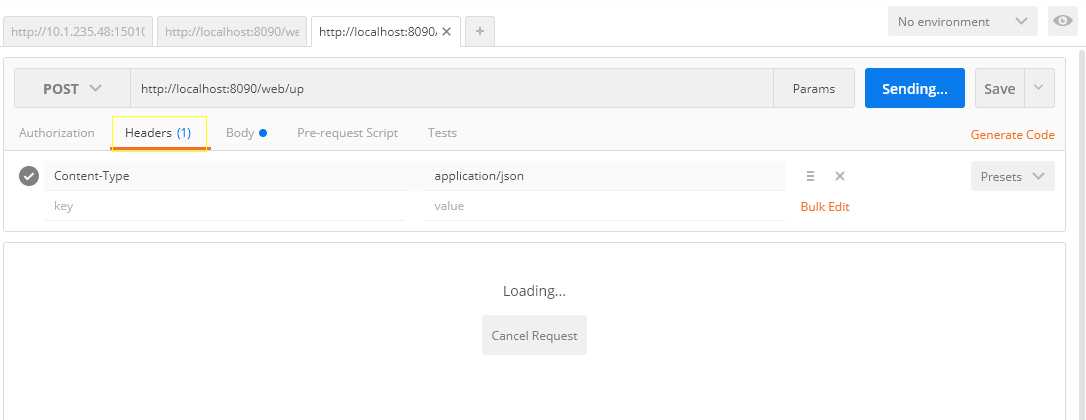This screenshot has height=420, width=1086.
Task: Click the empty key placeholder field
Action: click(224, 206)
